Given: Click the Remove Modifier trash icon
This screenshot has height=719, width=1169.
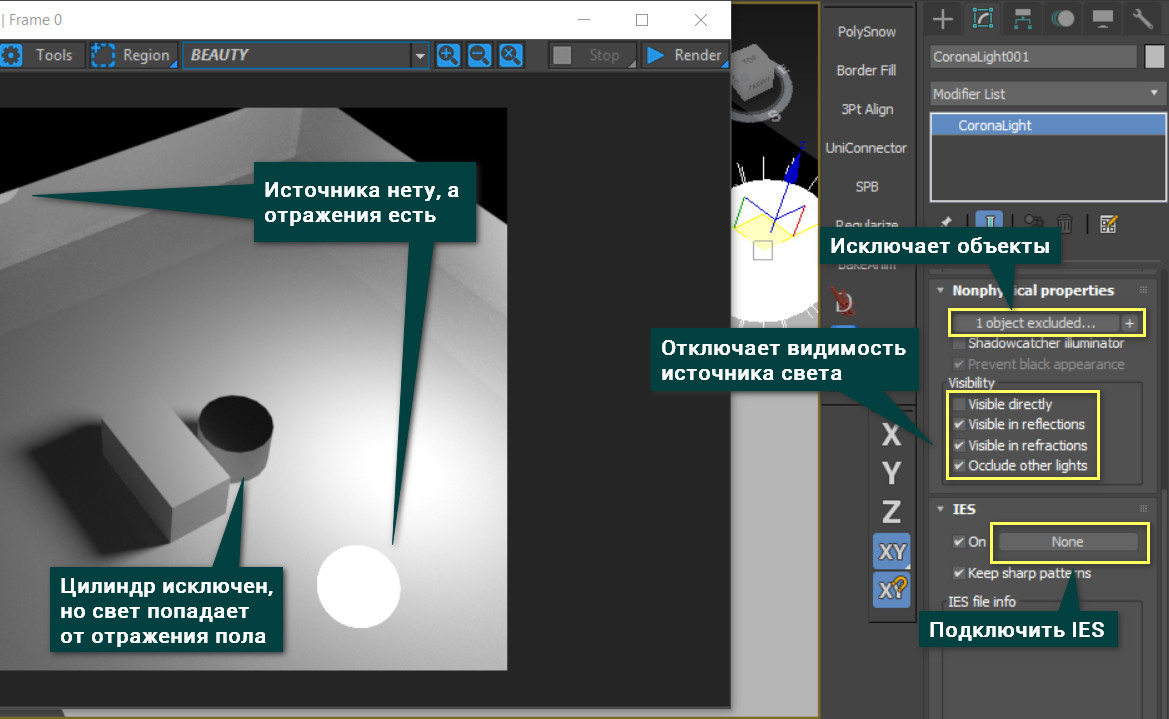Looking at the screenshot, I should [1066, 223].
